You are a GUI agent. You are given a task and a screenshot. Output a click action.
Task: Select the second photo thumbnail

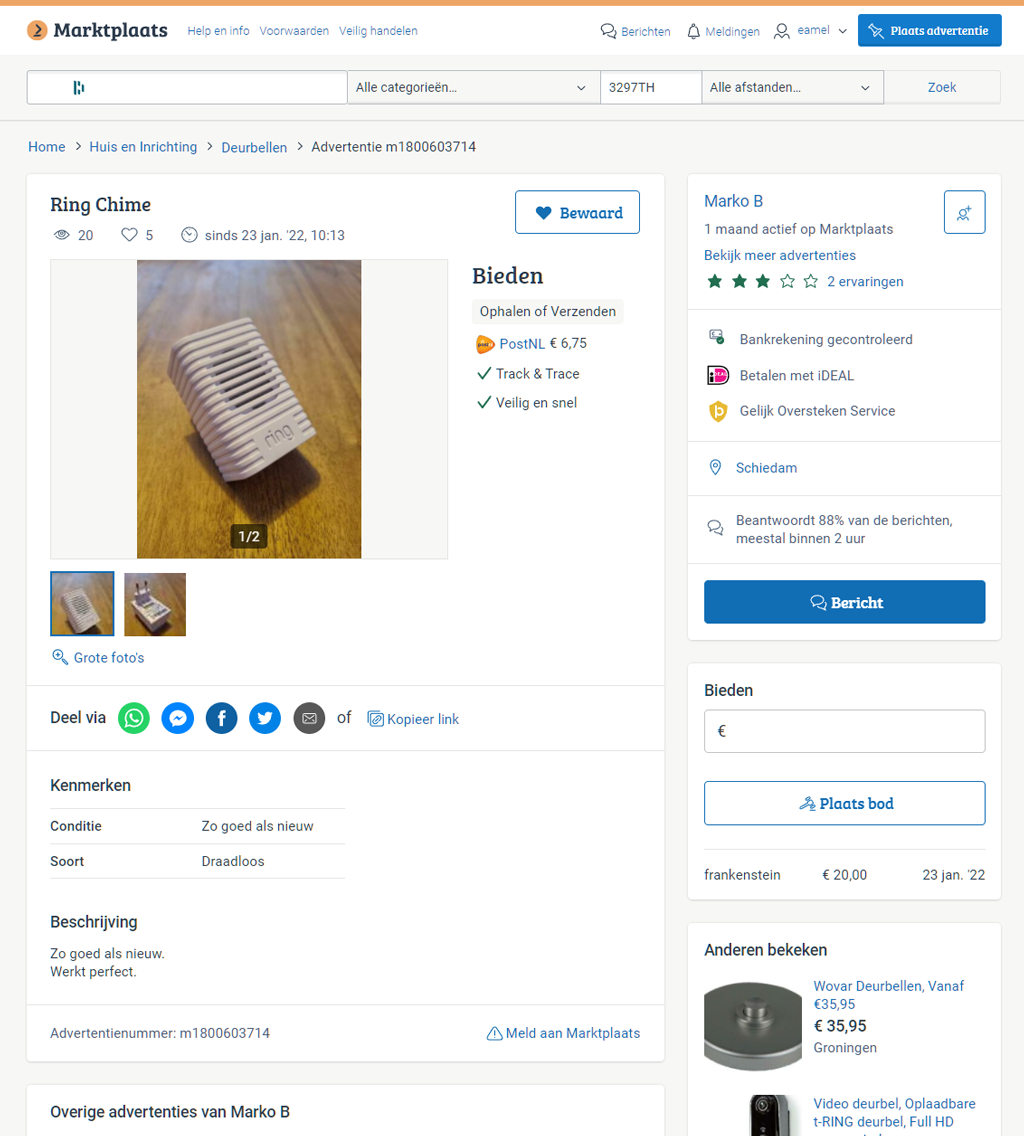pyautogui.click(x=155, y=604)
